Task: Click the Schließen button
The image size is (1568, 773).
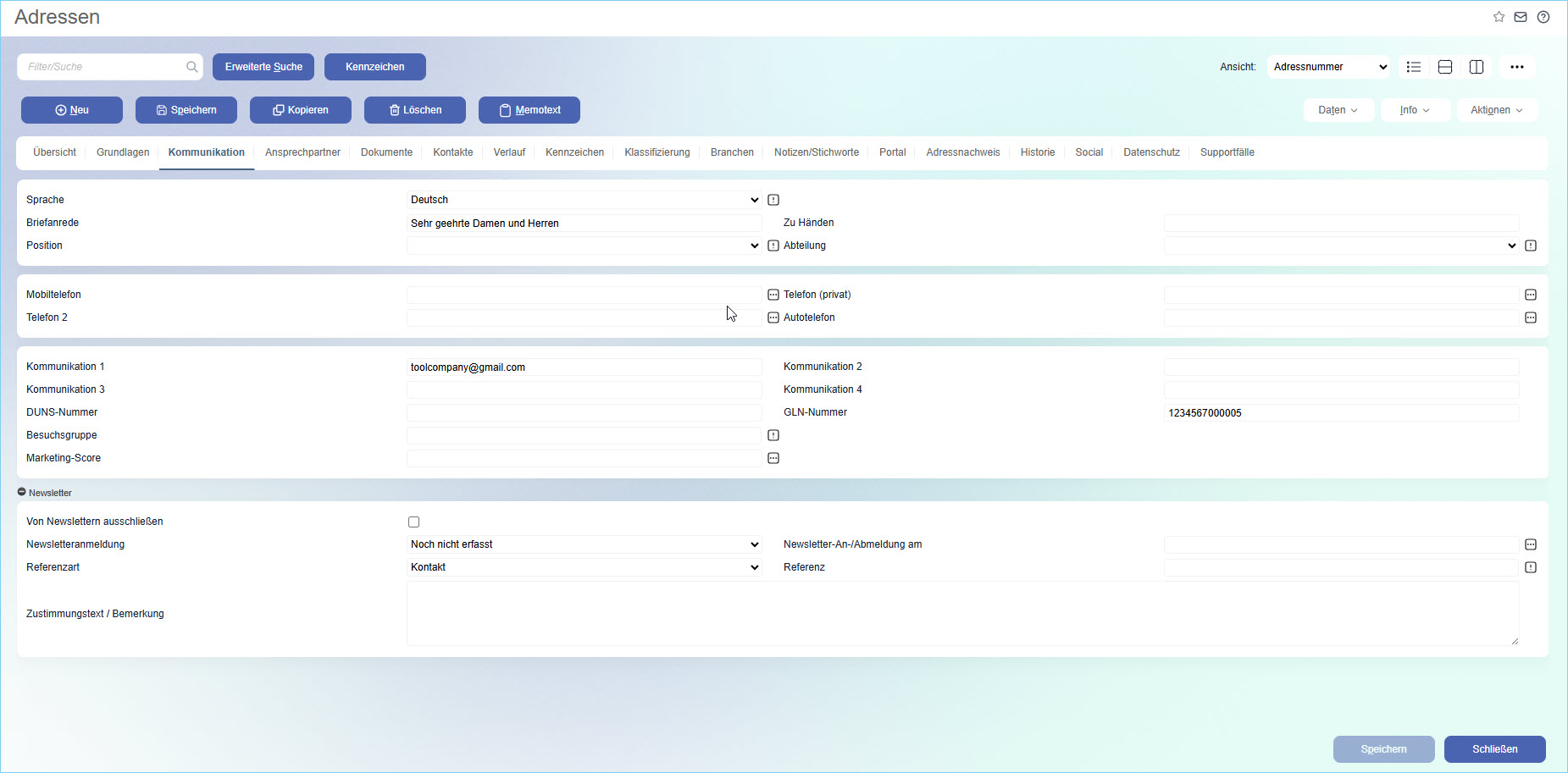Action: [x=1494, y=749]
